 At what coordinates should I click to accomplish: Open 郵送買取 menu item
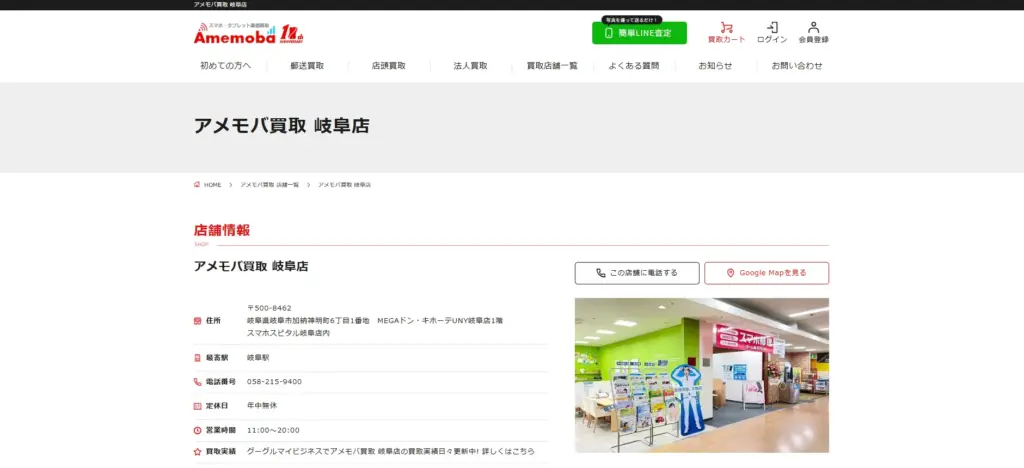coord(307,66)
